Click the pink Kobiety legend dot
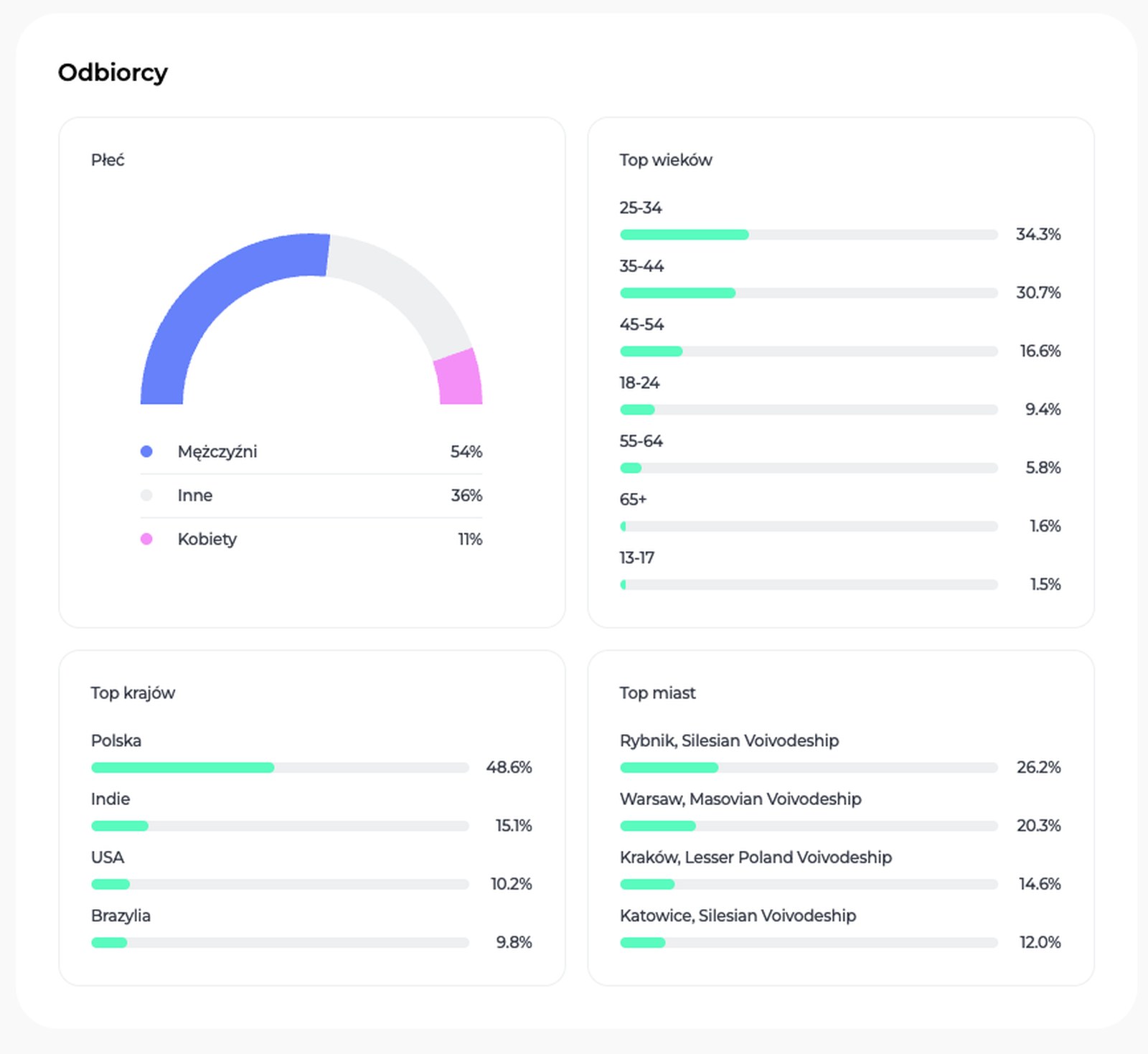 tap(146, 539)
